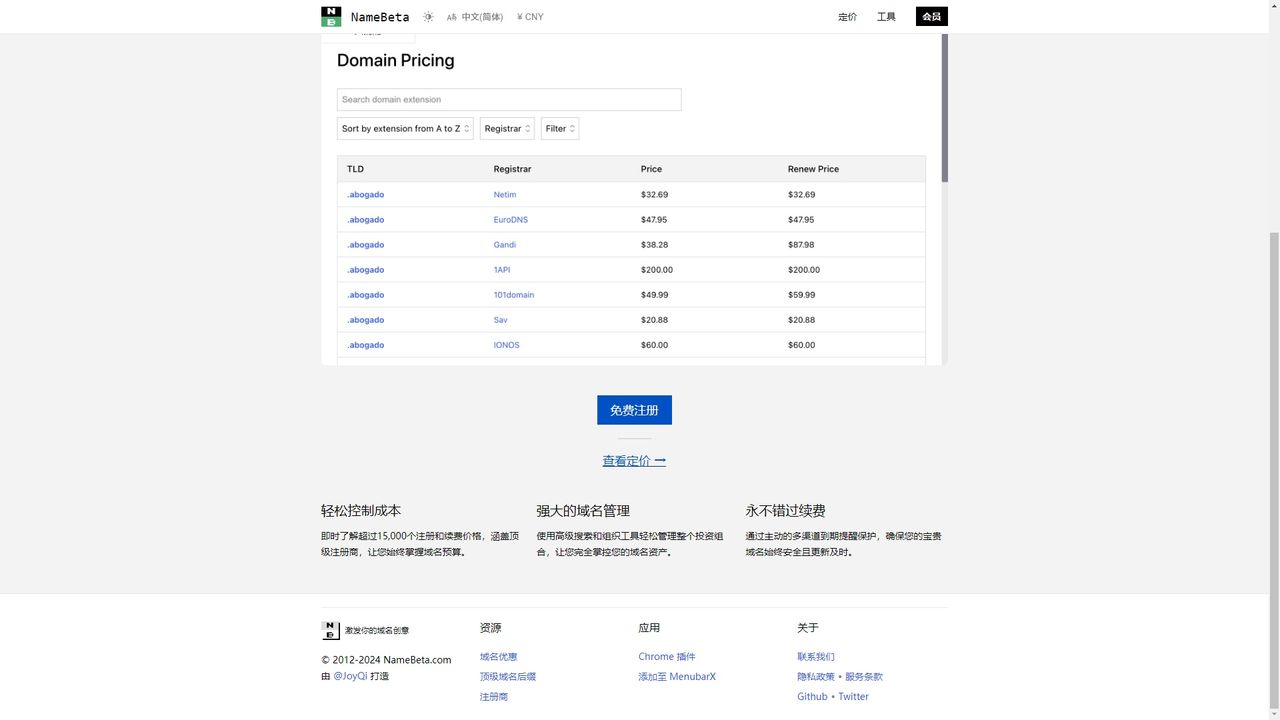The height and width of the screenshot is (720, 1280).
Task: Open the 1API registrar link
Action: point(502,270)
